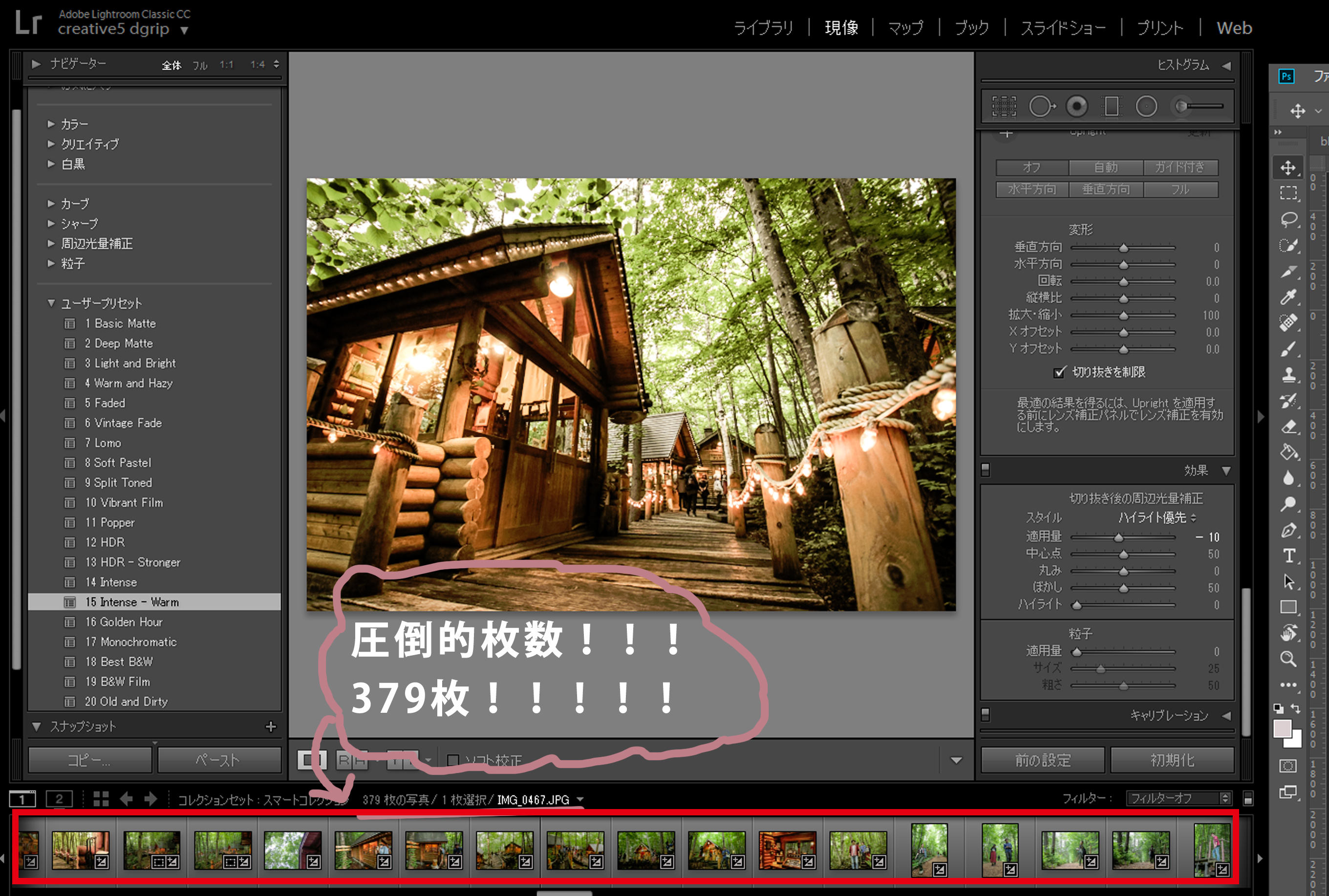Select main monitor button 1
Viewport: 1329px width, 896px height.
[x=22, y=799]
